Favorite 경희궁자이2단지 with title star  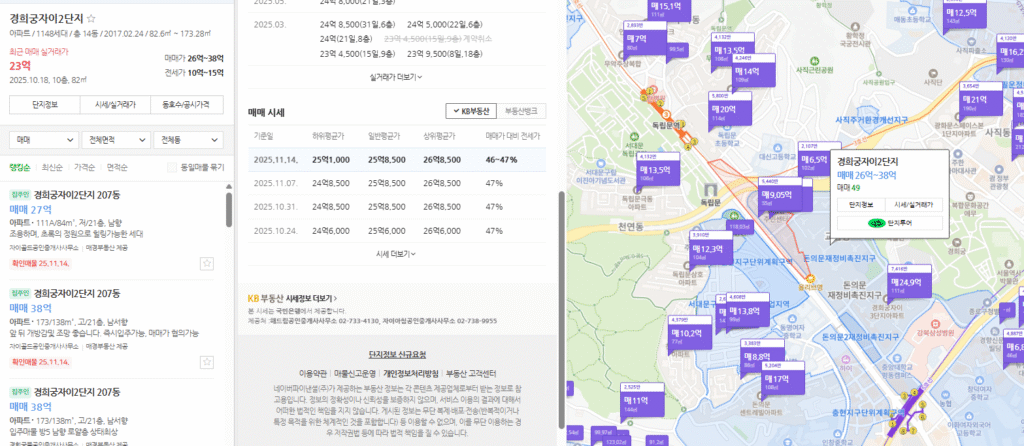91,18
